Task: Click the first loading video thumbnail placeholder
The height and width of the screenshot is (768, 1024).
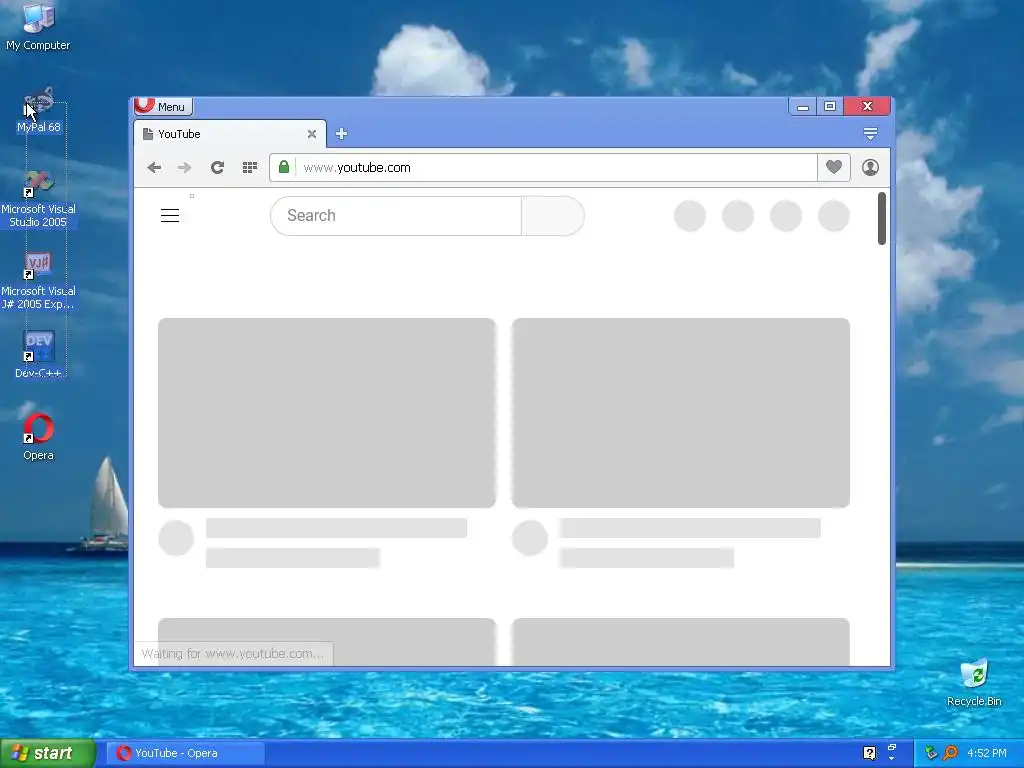Action: [x=327, y=413]
